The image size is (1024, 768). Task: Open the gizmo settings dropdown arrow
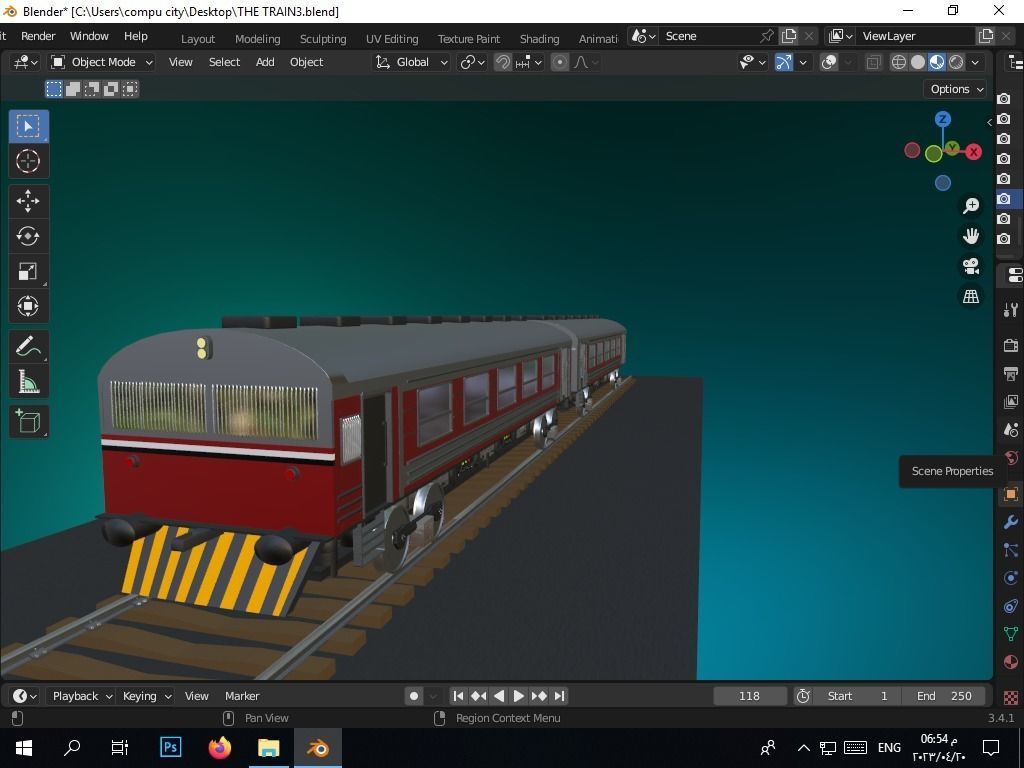click(803, 62)
